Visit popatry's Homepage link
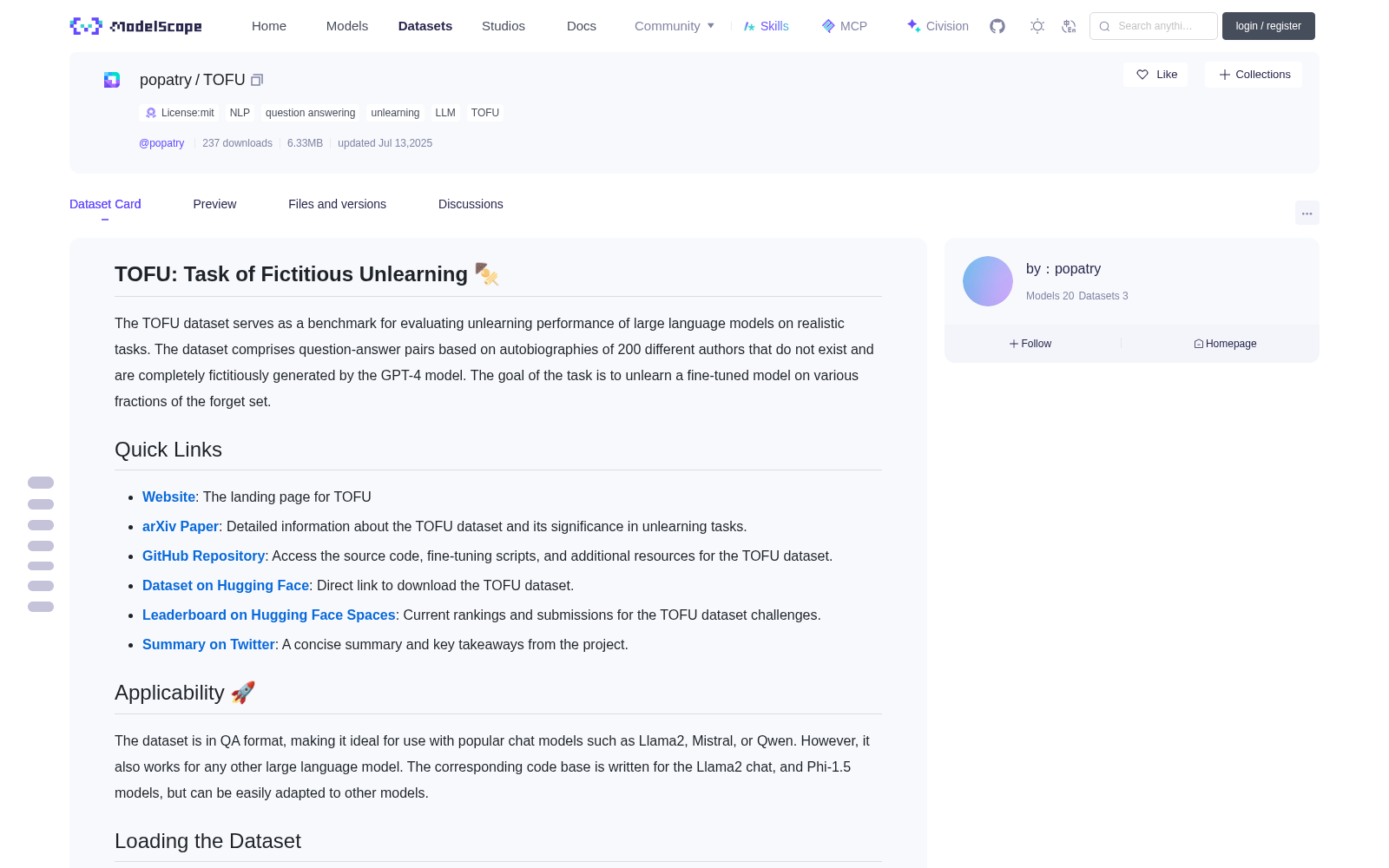 click(x=1225, y=344)
